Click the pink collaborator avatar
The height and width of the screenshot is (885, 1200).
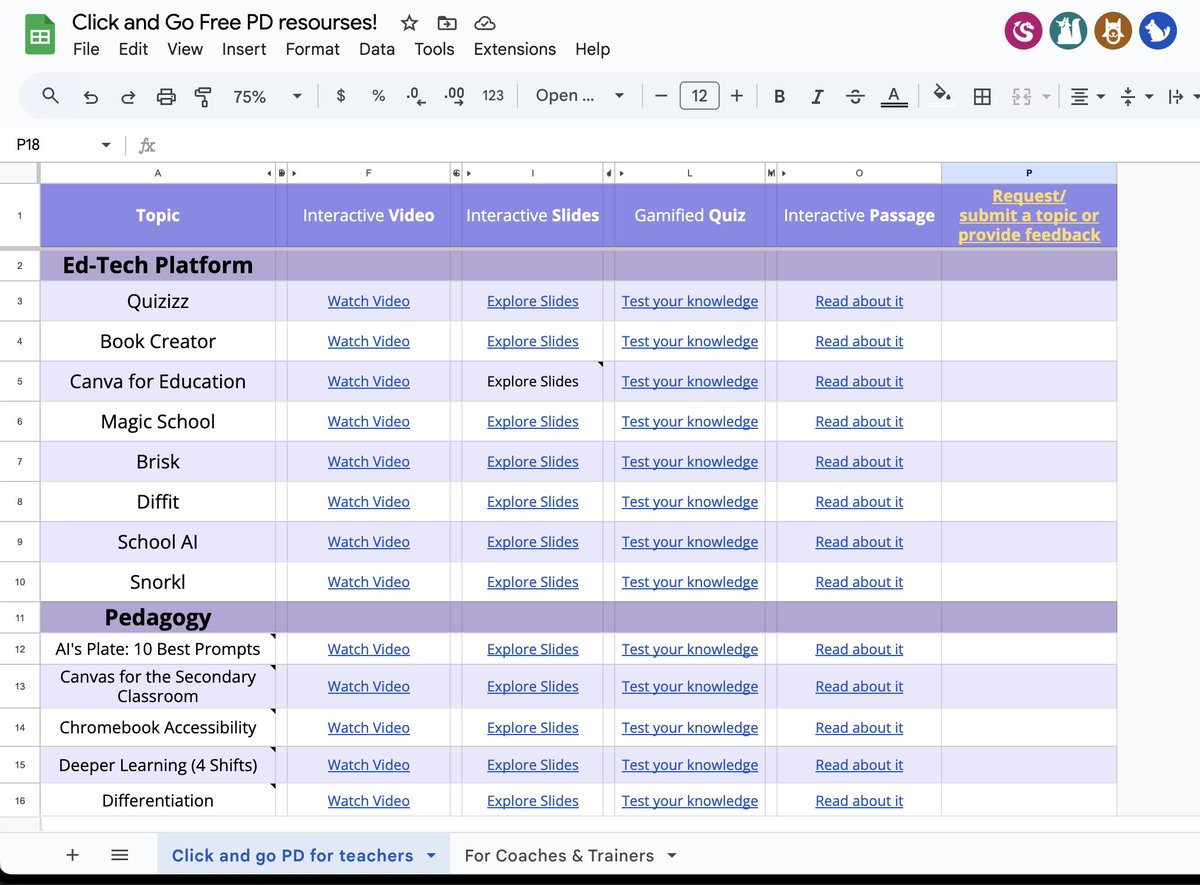[x=1023, y=32]
